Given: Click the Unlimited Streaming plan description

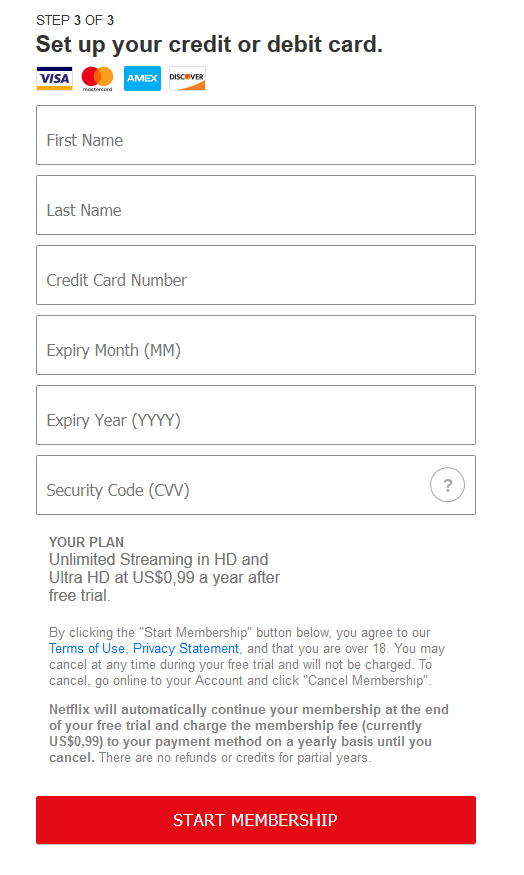Looking at the screenshot, I should click(164, 578).
